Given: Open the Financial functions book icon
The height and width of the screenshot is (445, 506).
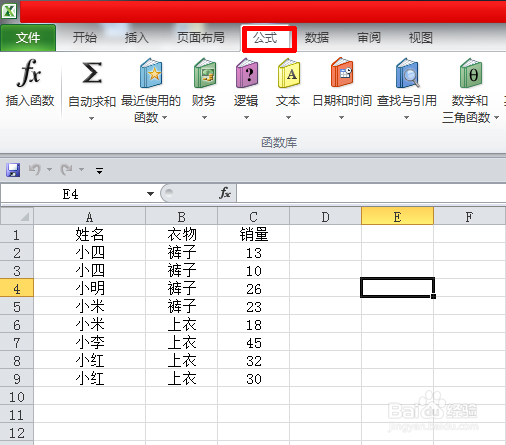Looking at the screenshot, I should point(204,73).
